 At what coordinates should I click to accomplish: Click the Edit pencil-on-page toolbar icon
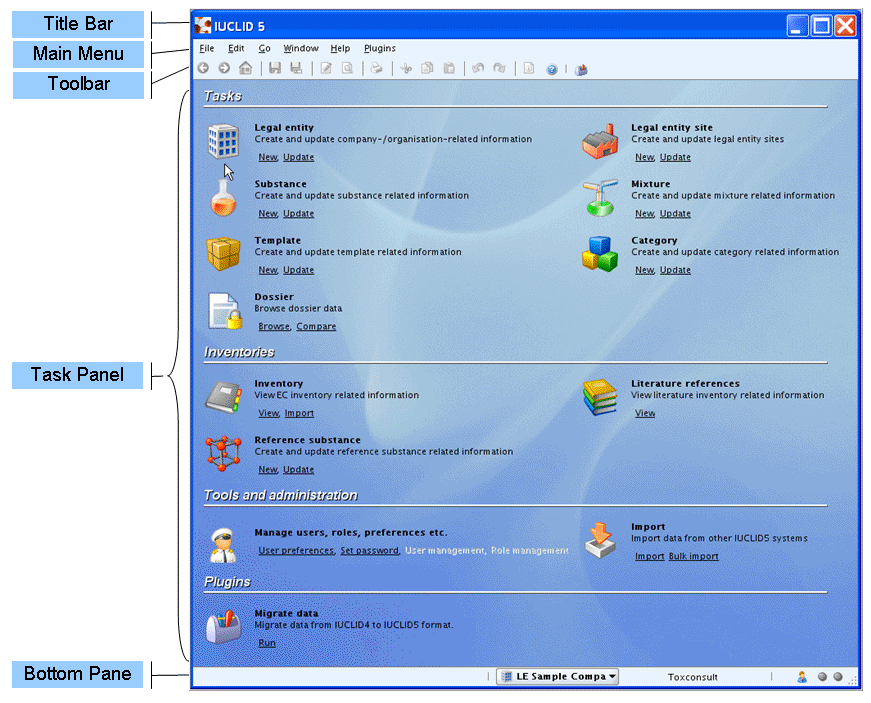[326, 68]
